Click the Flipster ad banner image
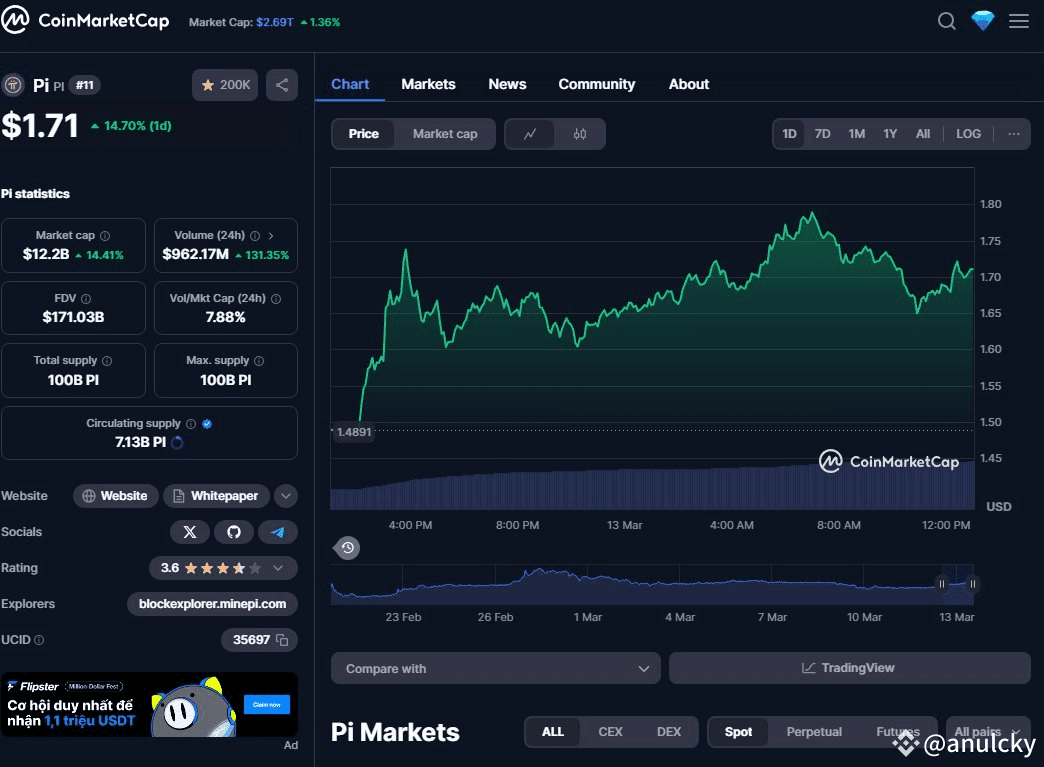This screenshot has height=767, width=1044. 149,704
